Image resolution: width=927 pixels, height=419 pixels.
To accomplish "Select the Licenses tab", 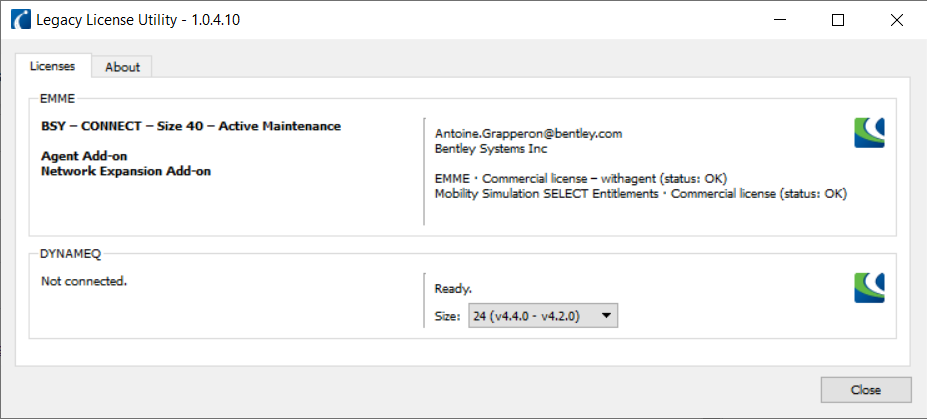I will point(52,67).
